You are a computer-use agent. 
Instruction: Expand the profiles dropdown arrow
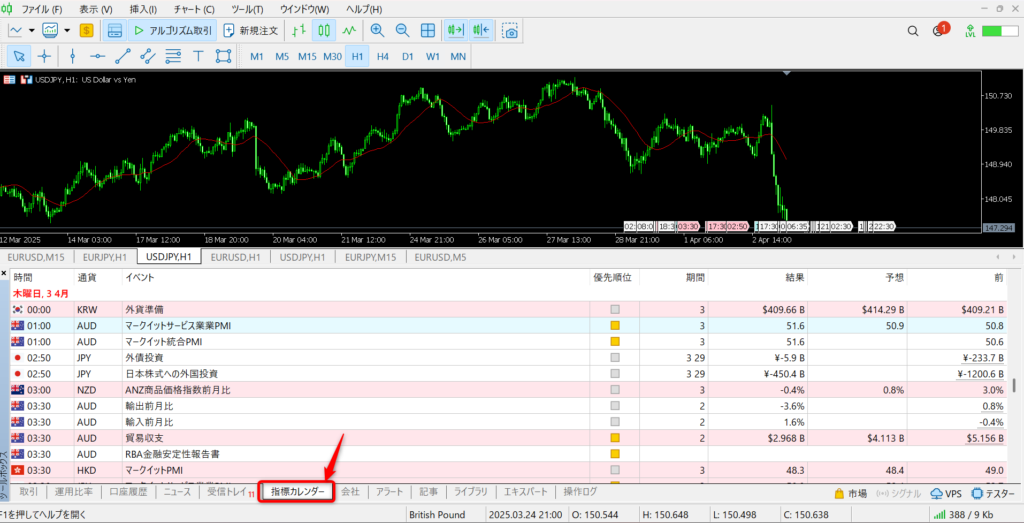point(67,30)
